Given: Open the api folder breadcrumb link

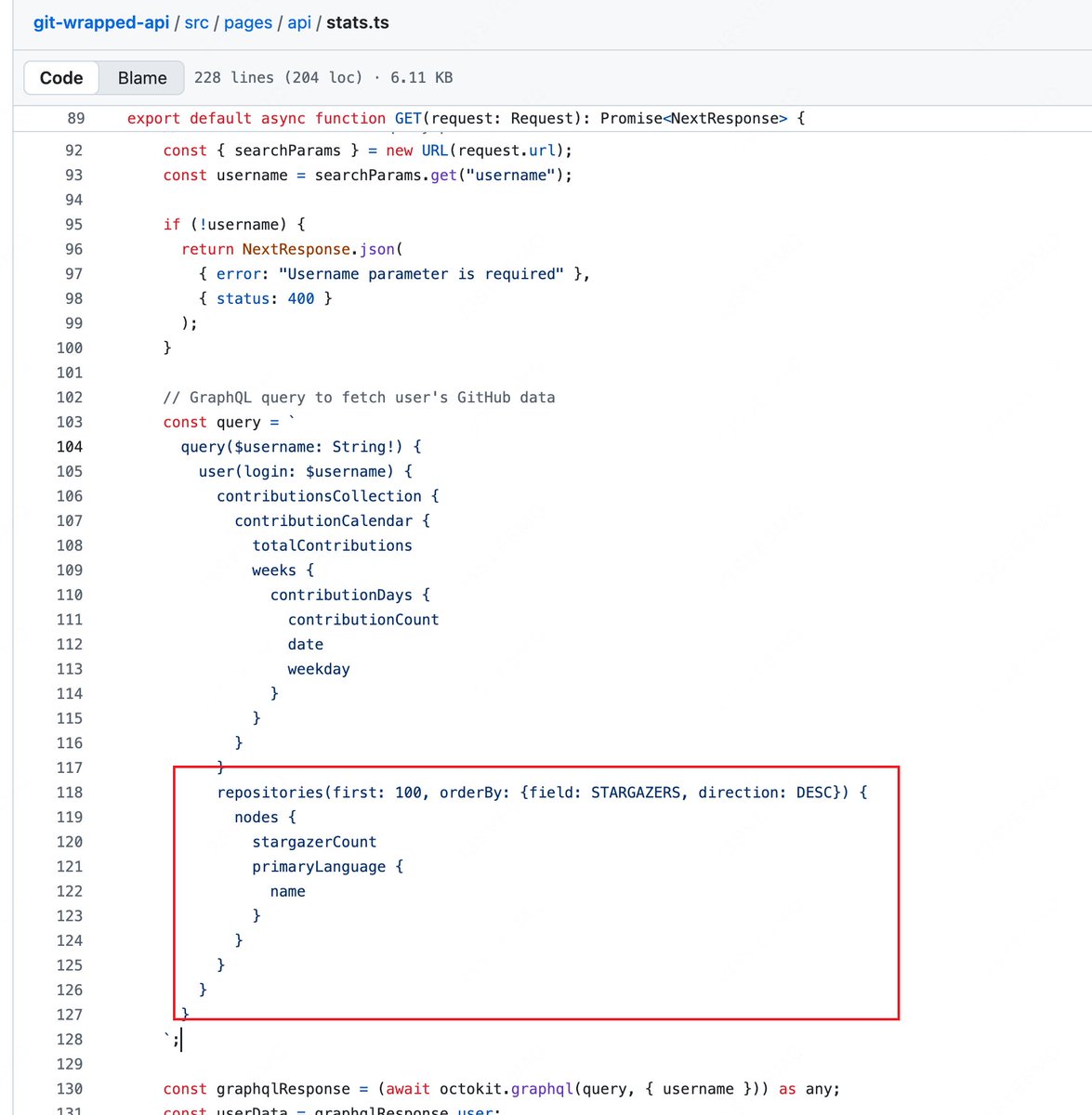Looking at the screenshot, I should pyautogui.click(x=299, y=22).
